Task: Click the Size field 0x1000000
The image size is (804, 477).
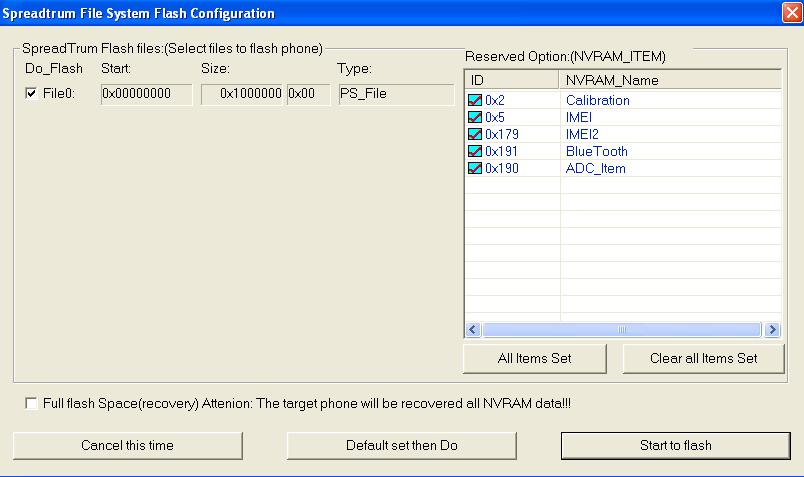Action: point(243,94)
